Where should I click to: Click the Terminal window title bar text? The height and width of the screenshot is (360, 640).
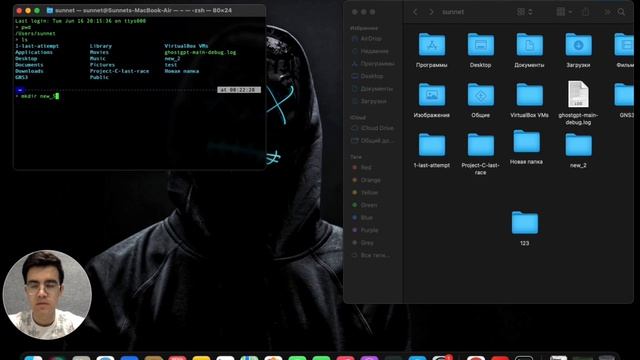[143, 10]
